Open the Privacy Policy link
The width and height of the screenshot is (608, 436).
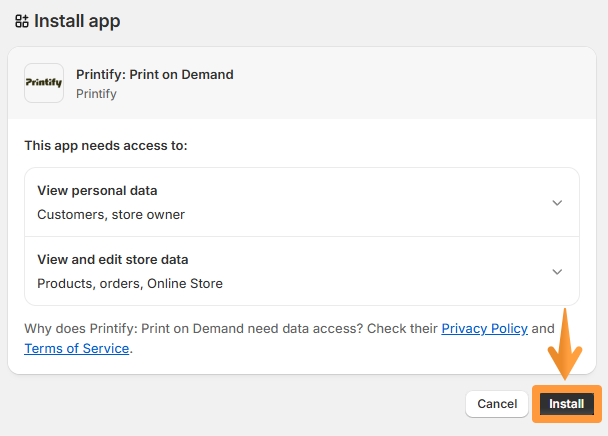point(484,329)
